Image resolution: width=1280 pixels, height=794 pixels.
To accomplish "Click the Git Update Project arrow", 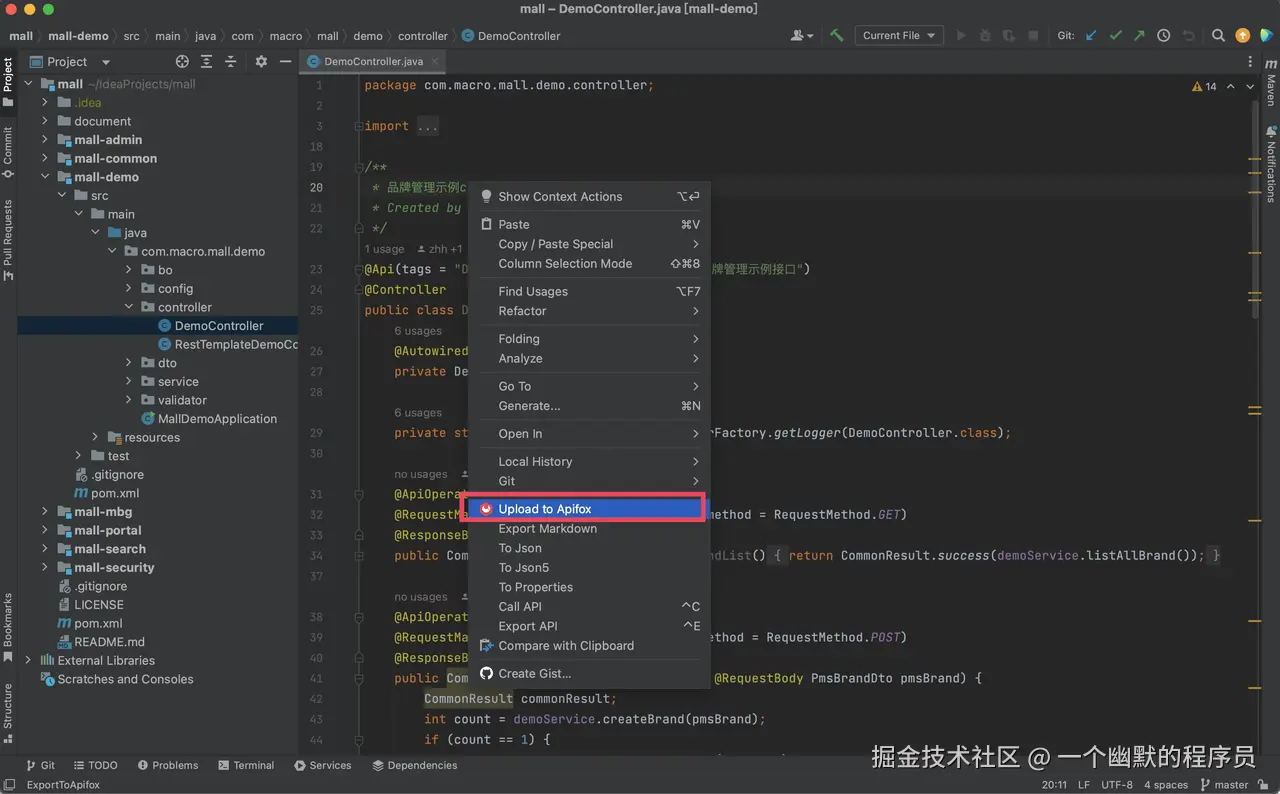I will (x=1091, y=35).
